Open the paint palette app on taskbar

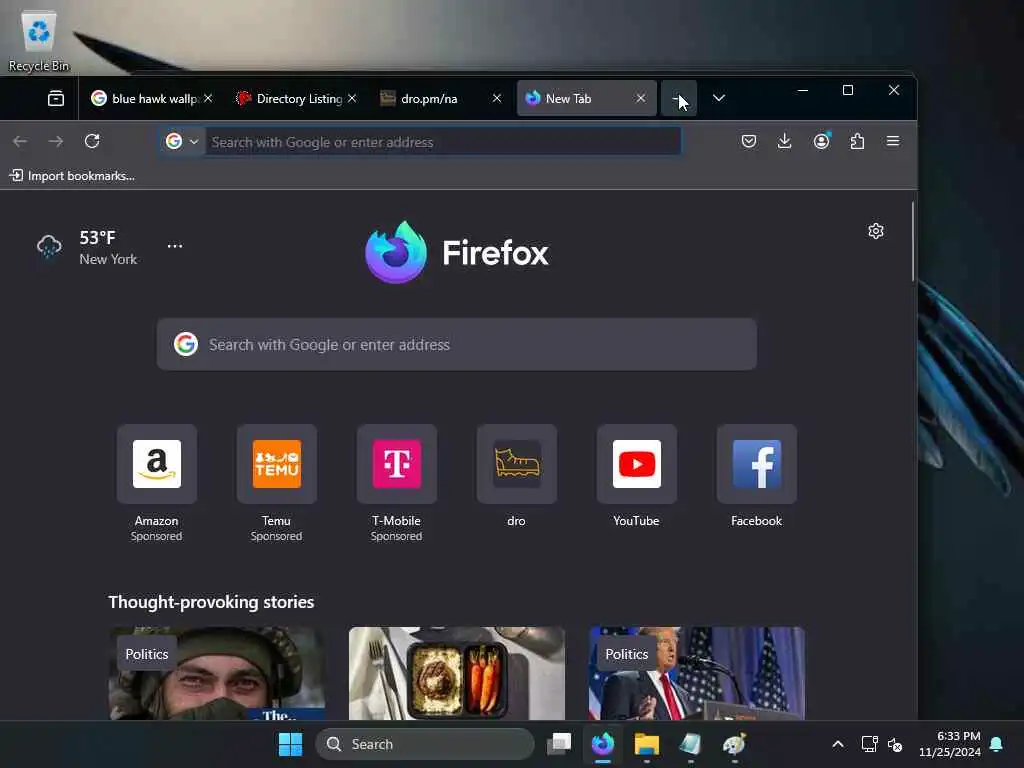click(735, 744)
